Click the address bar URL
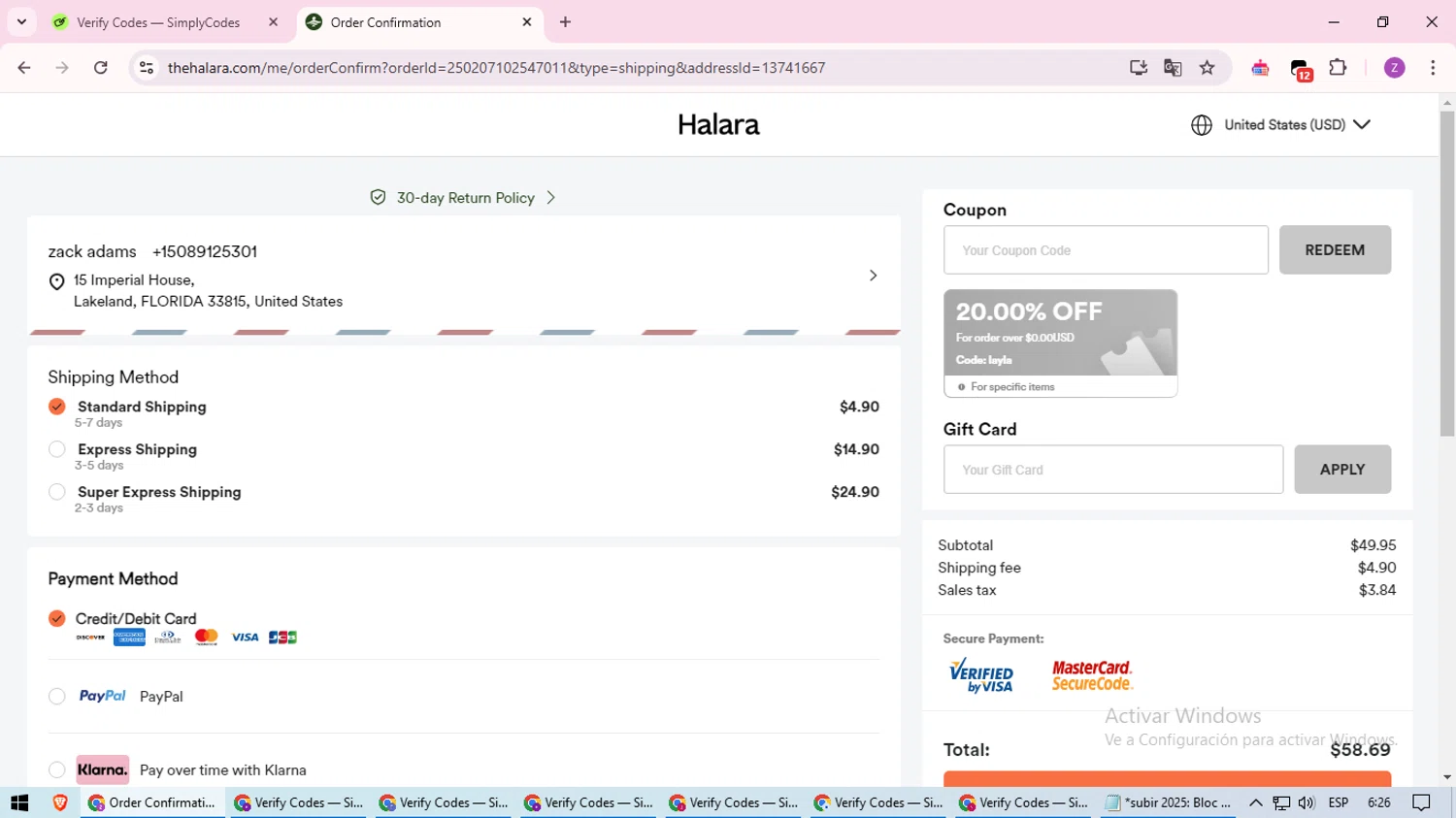 click(x=496, y=68)
